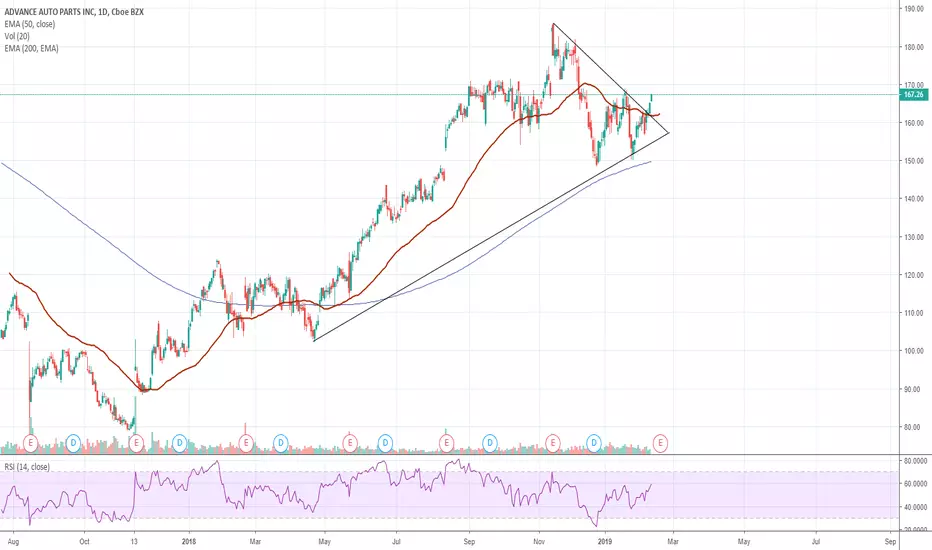The width and height of the screenshot is (932, 550).
Task: Click the Oct label on time axis
Action: tap(84, 542)
